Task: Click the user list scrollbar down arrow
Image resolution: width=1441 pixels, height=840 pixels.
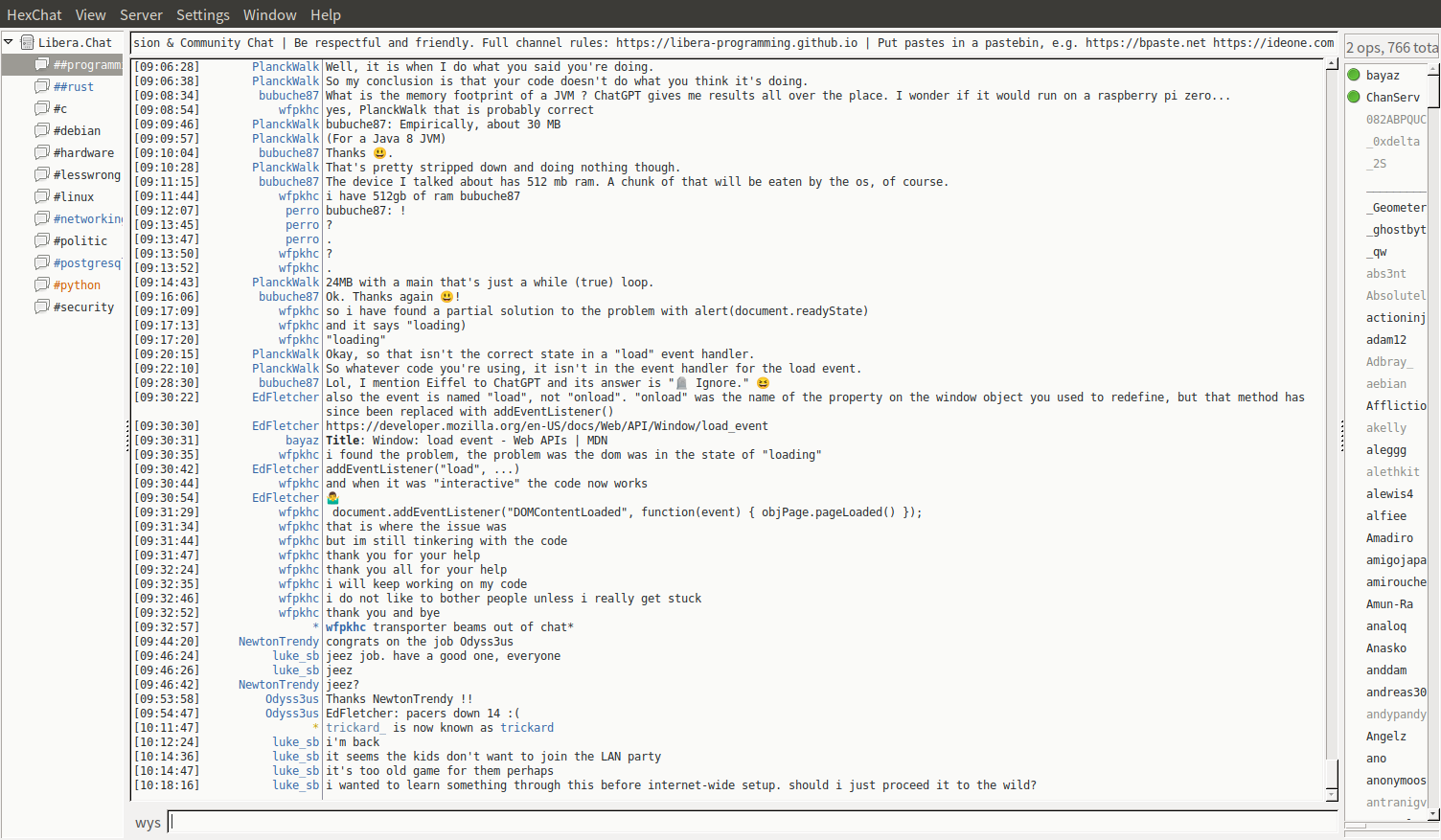Action: pos(1433,814)
